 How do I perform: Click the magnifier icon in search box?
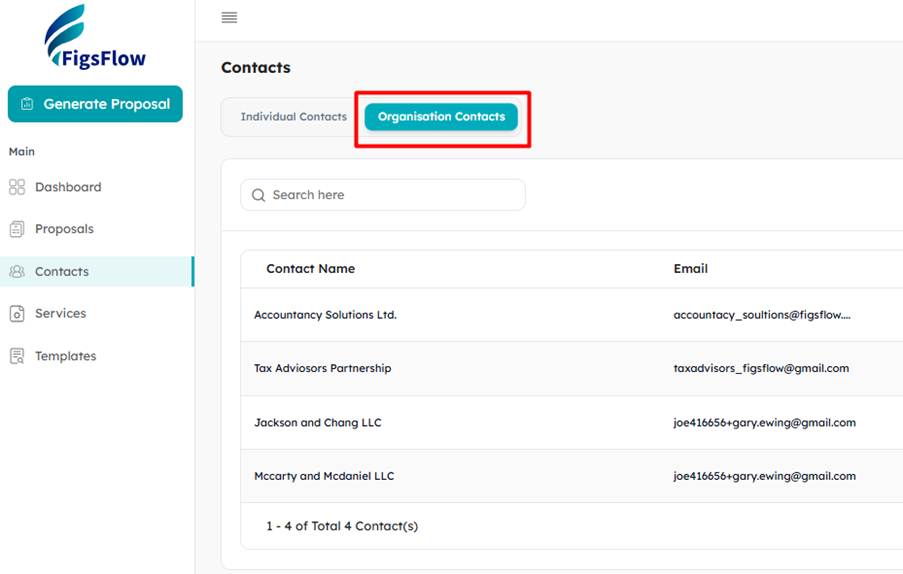pos(259,195)
